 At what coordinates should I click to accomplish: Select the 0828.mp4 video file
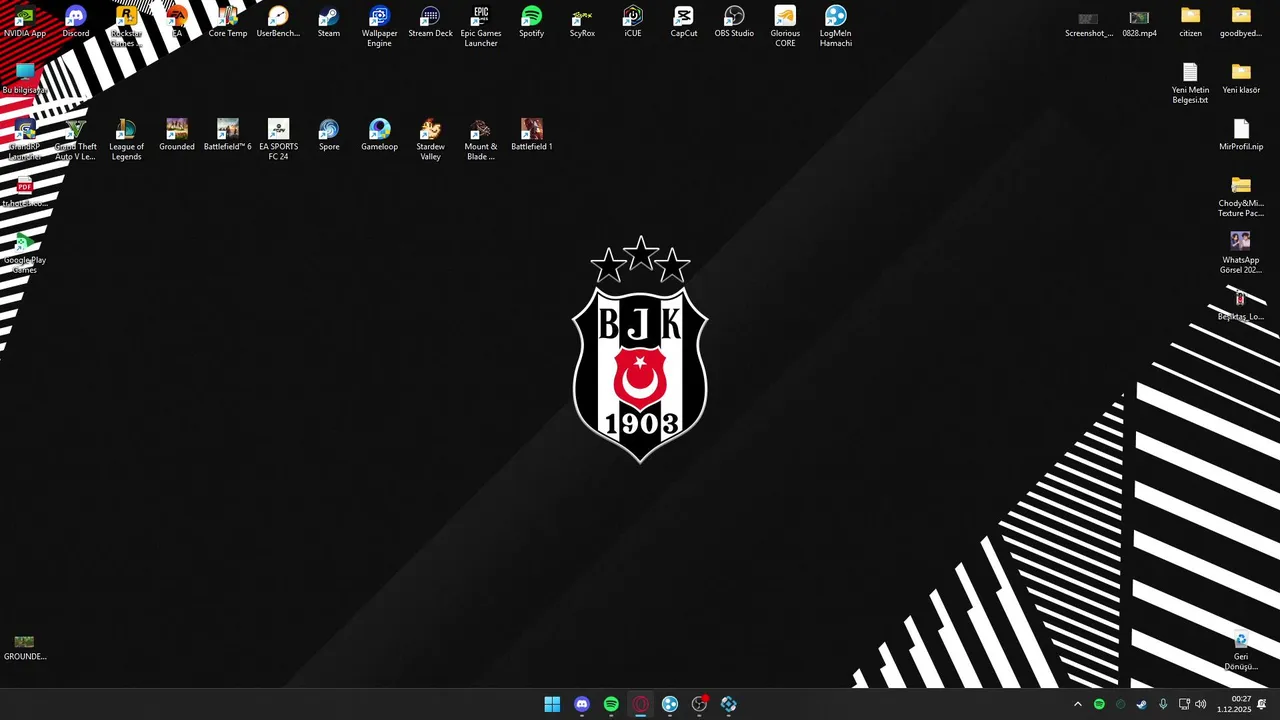[1139, 22]
